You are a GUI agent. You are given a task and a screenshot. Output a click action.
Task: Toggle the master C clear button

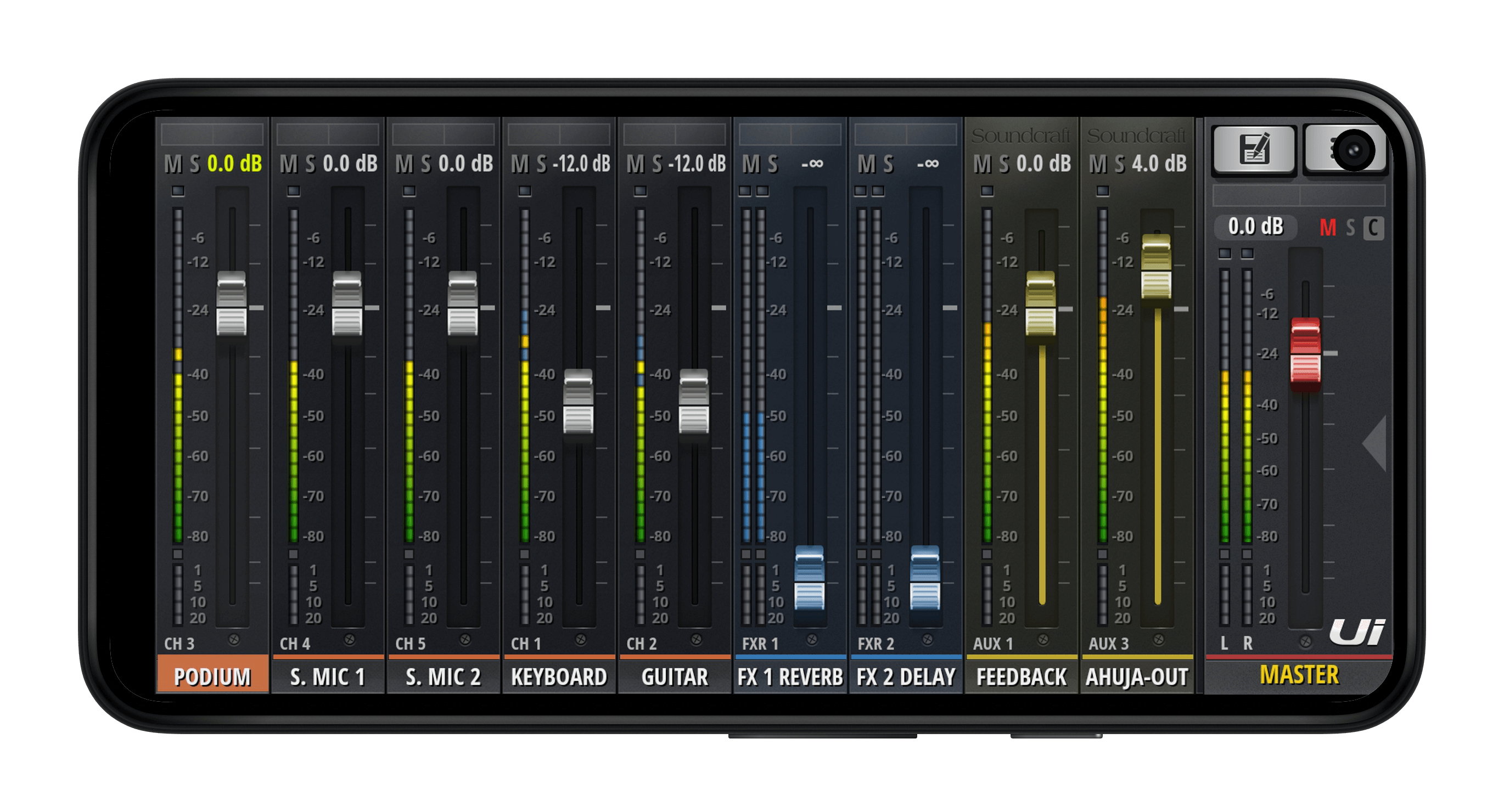(x=1373, y=228)
